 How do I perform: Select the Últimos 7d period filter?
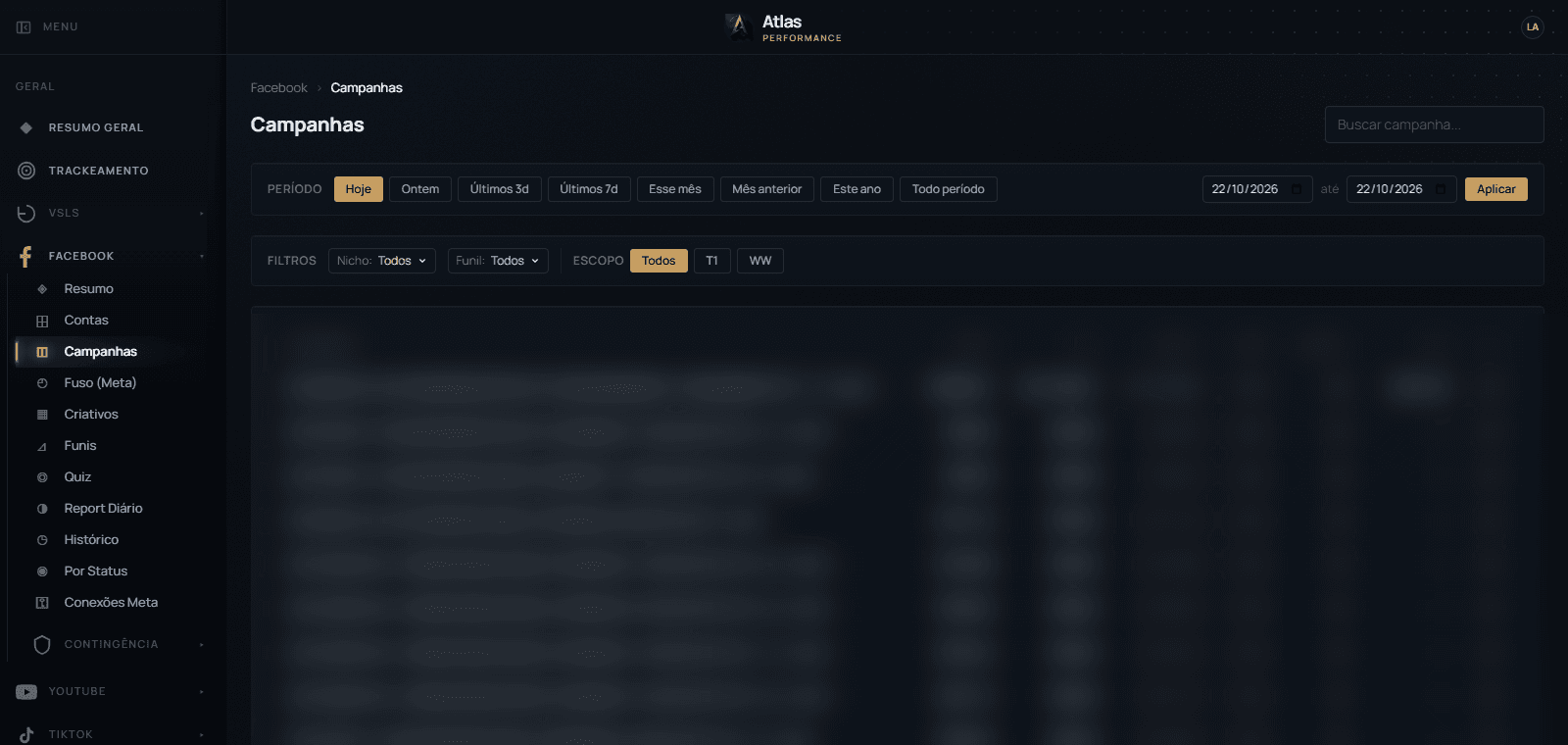[x=589, y=189]
